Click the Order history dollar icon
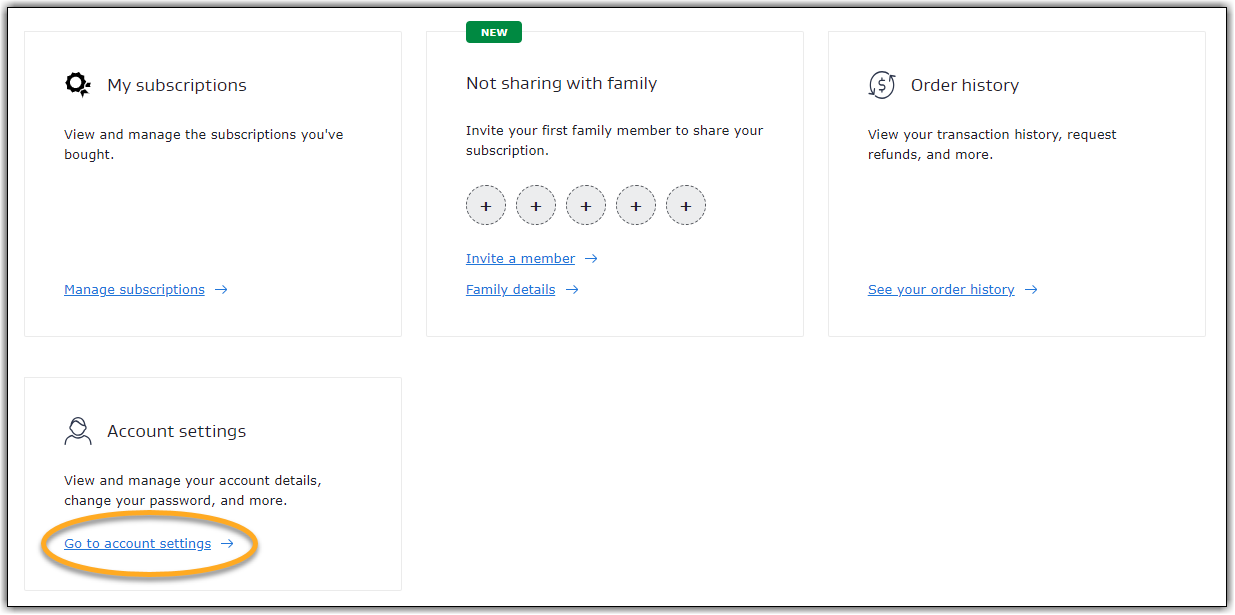The image size is (1235, 615). tap(881, 85)
